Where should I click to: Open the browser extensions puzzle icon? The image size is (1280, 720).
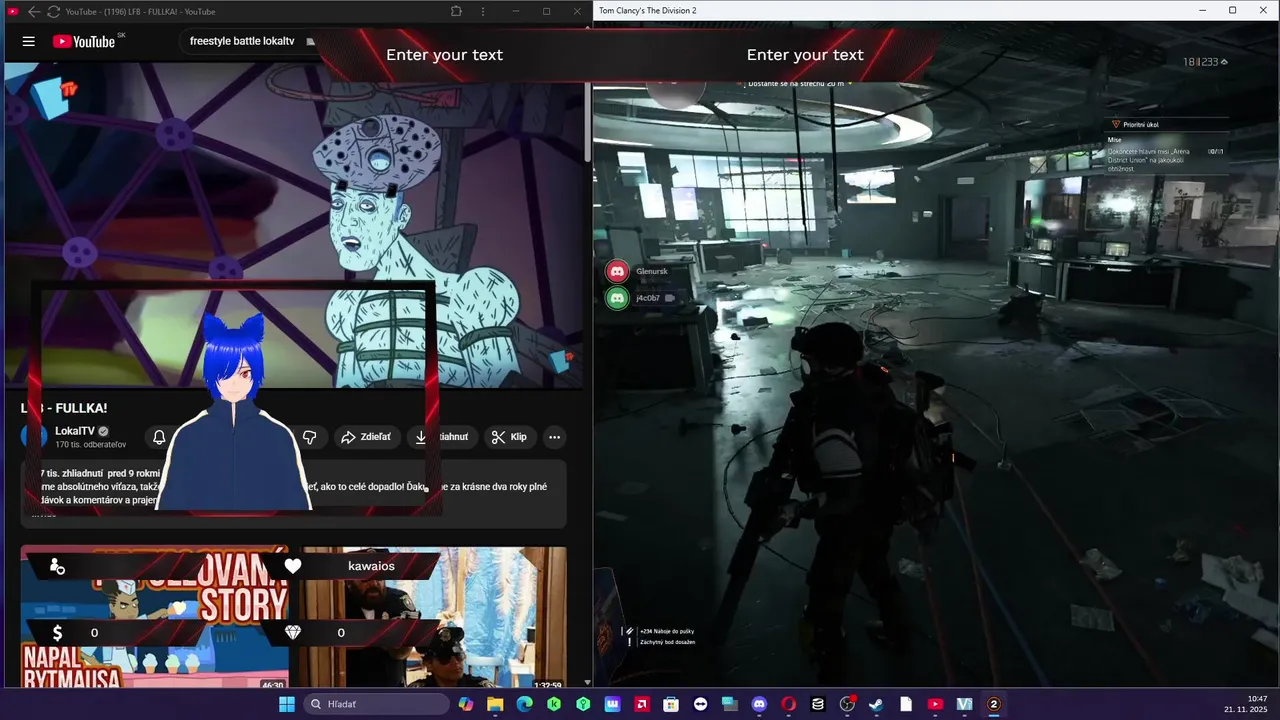[x=456, y=11]
